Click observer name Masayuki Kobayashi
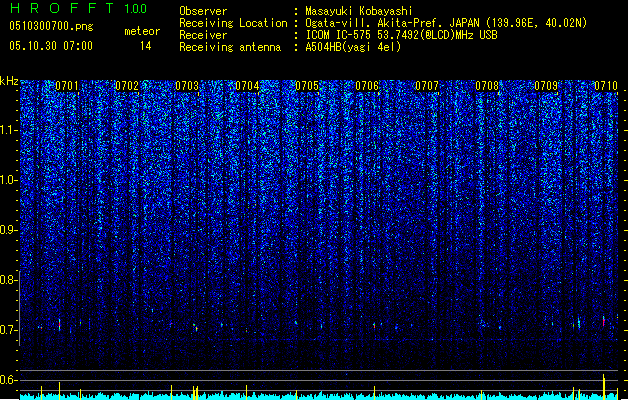 pyautogui.click(x=359, y=11)
